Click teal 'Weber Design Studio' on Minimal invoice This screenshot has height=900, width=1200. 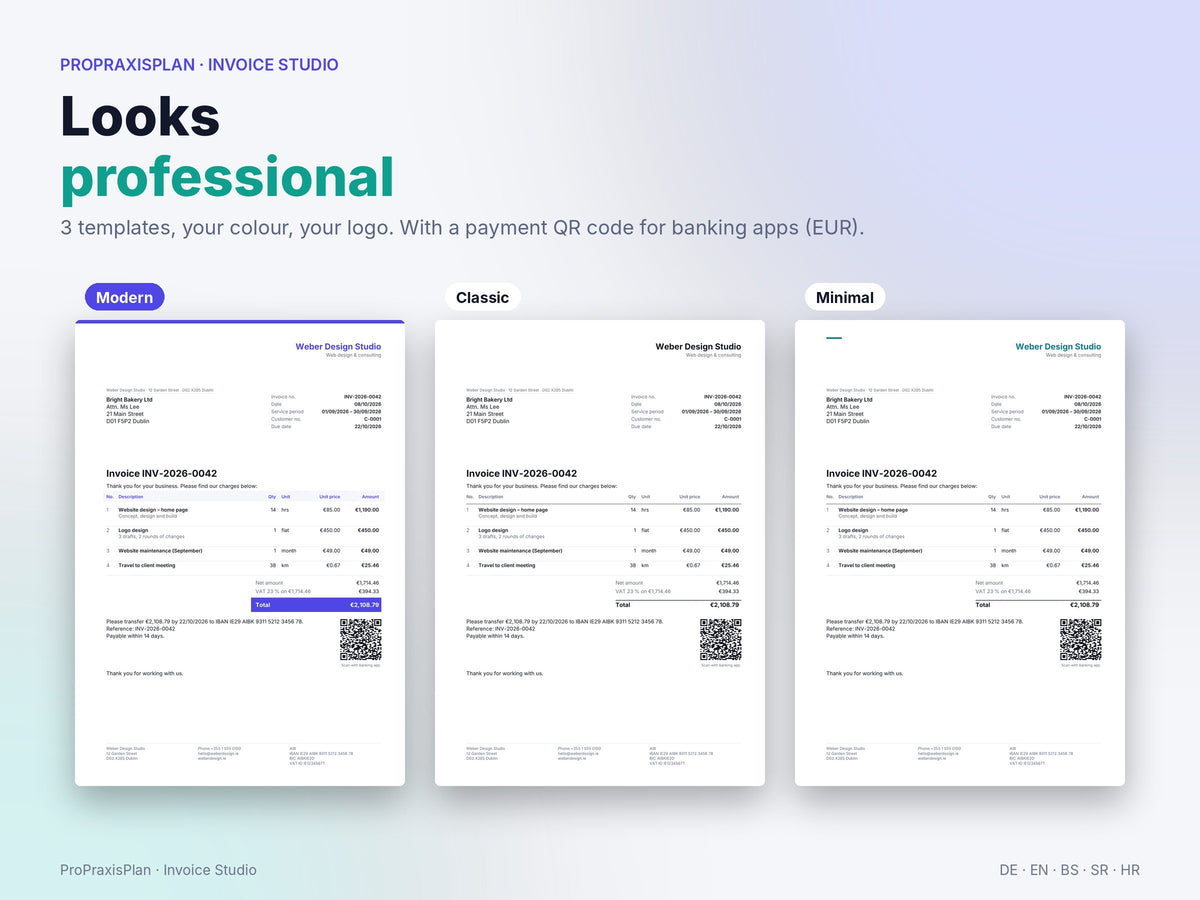click(1058, 347)
